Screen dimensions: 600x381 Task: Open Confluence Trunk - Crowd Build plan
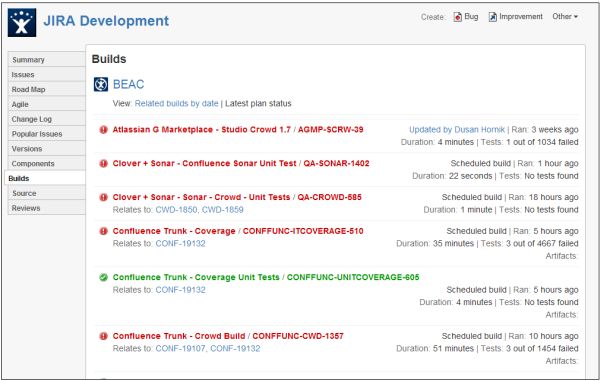pos(179,336)
